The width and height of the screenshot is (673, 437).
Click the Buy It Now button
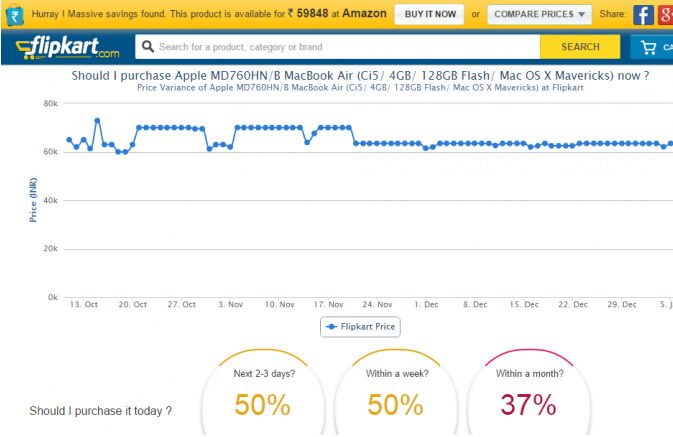tap(430, 14)
